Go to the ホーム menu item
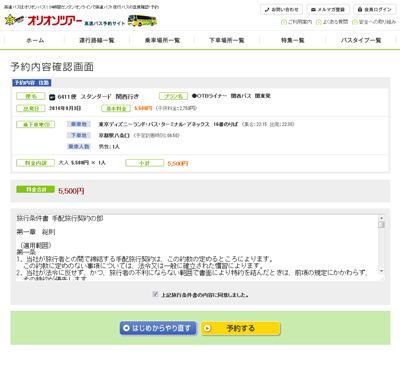The height and width of the screenshot is (366, 400). click(35, 40)
